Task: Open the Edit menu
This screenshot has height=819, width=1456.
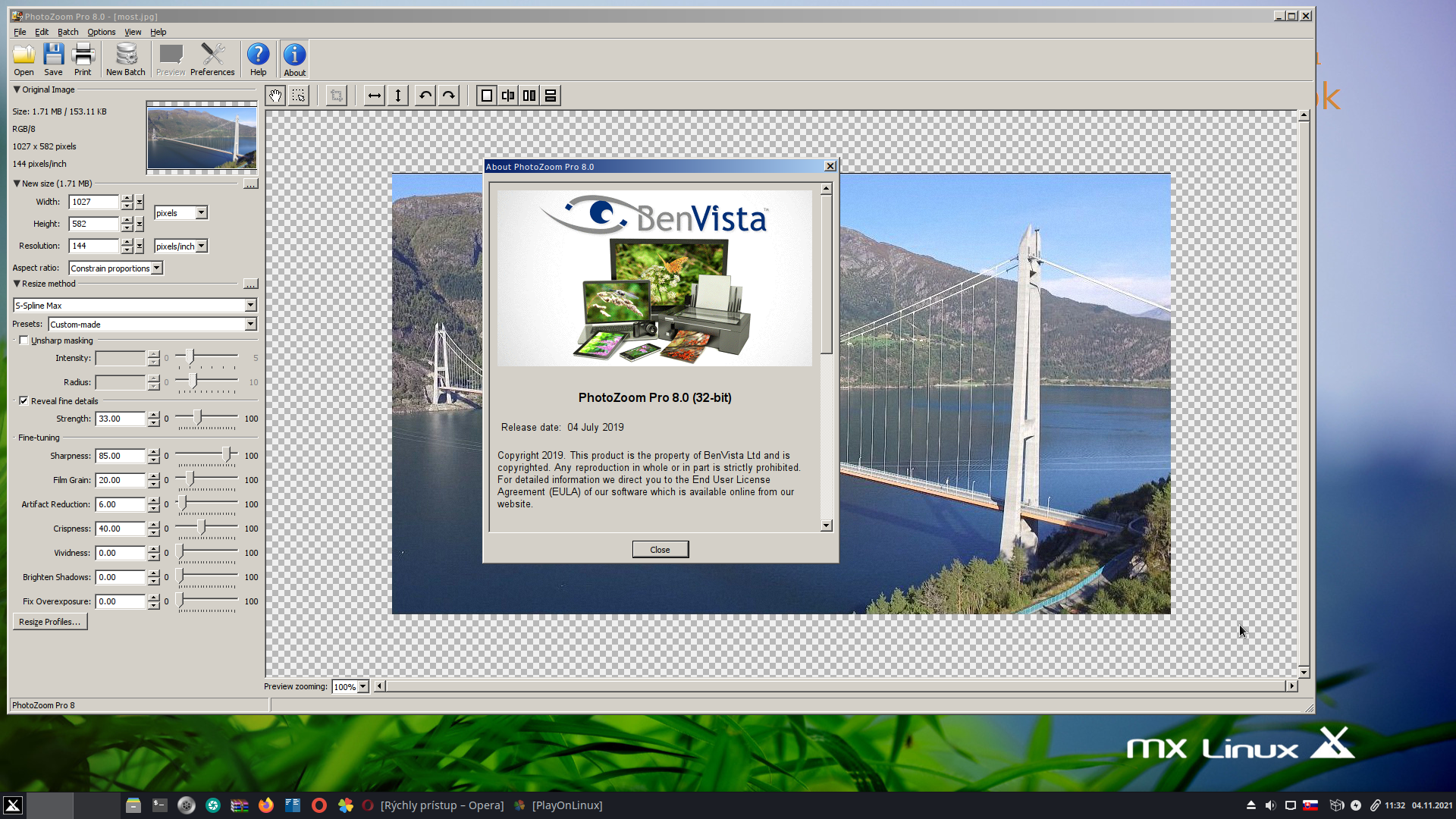Action: click(42, 32)
